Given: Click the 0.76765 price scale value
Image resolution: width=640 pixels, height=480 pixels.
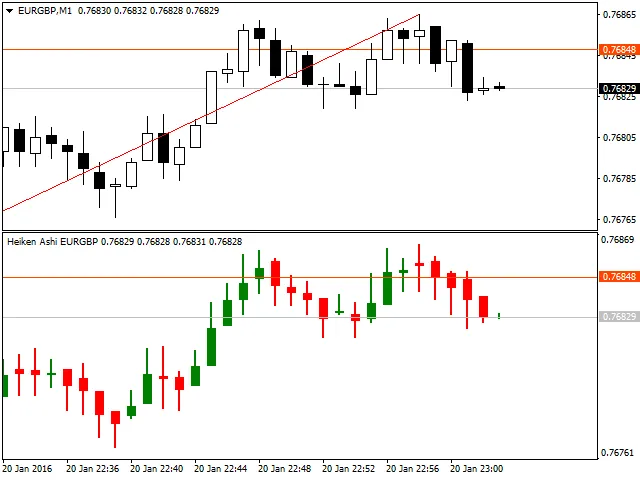Looking at the screenshot, I should click(619, 220).
